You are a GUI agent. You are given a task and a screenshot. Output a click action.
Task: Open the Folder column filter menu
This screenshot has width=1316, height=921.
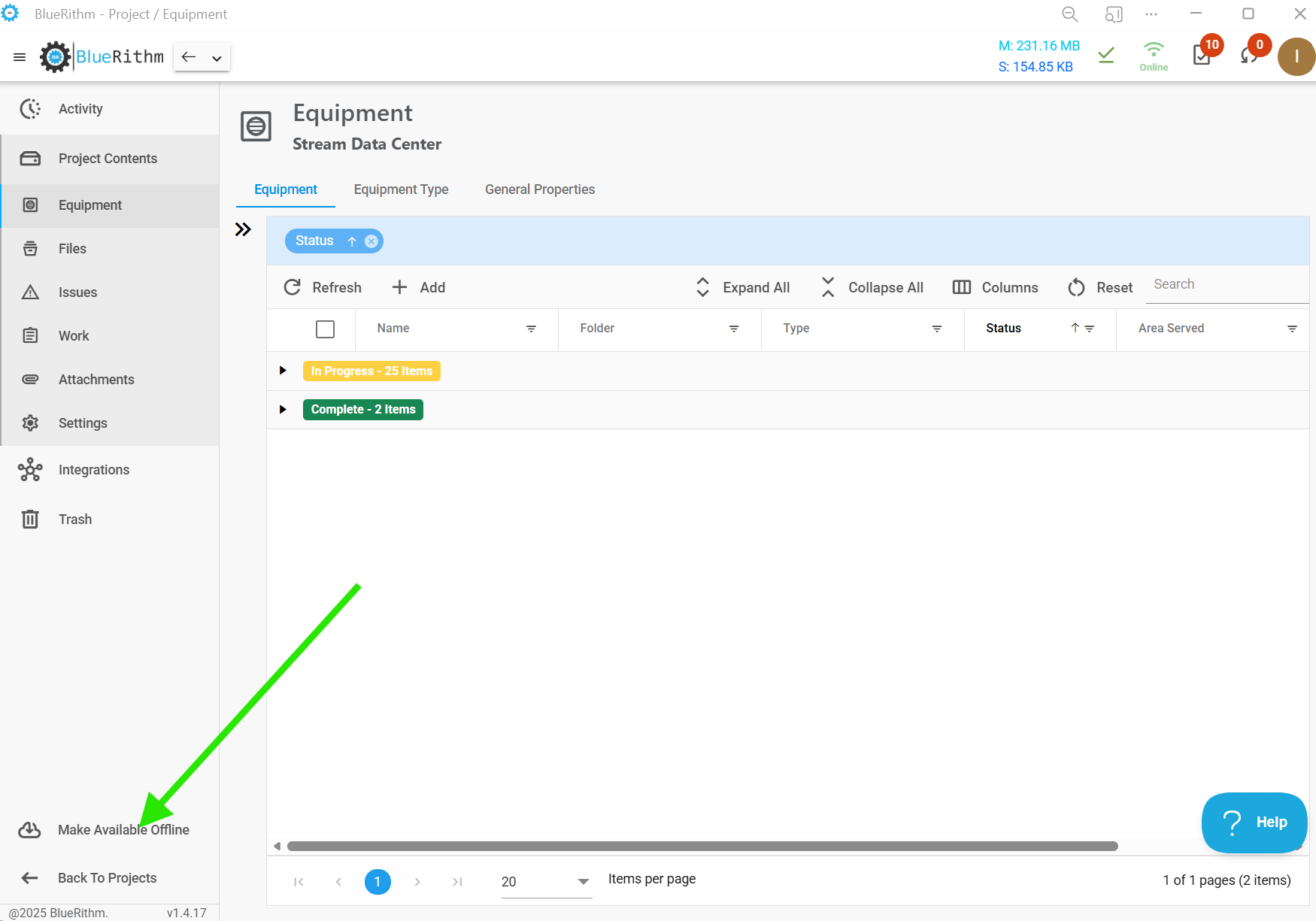tap(734, 329)
